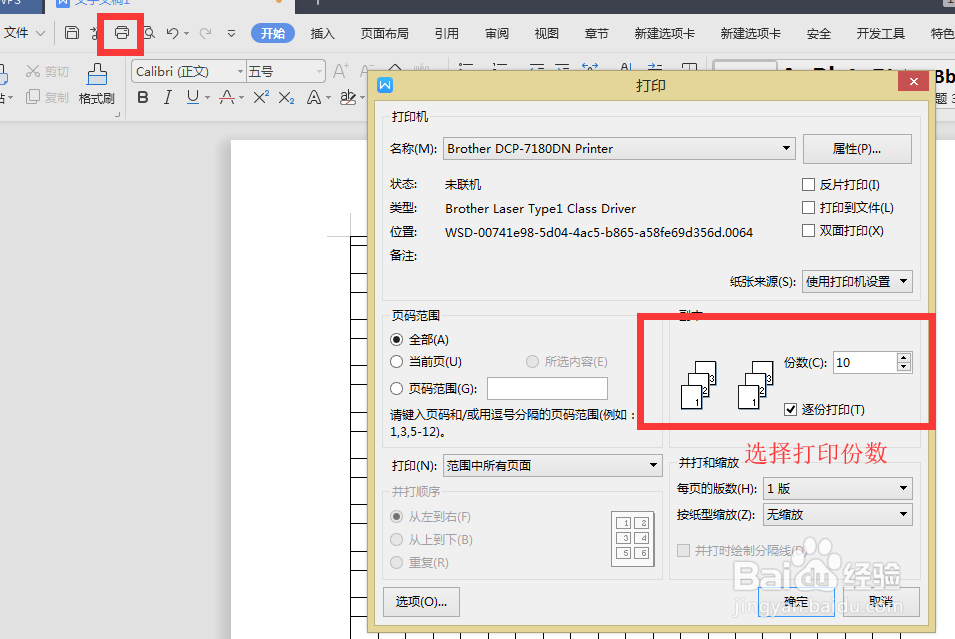Screen dimensions: 955x639
Task: Open print preview with the magnifier icon
Action: [148, 33]
